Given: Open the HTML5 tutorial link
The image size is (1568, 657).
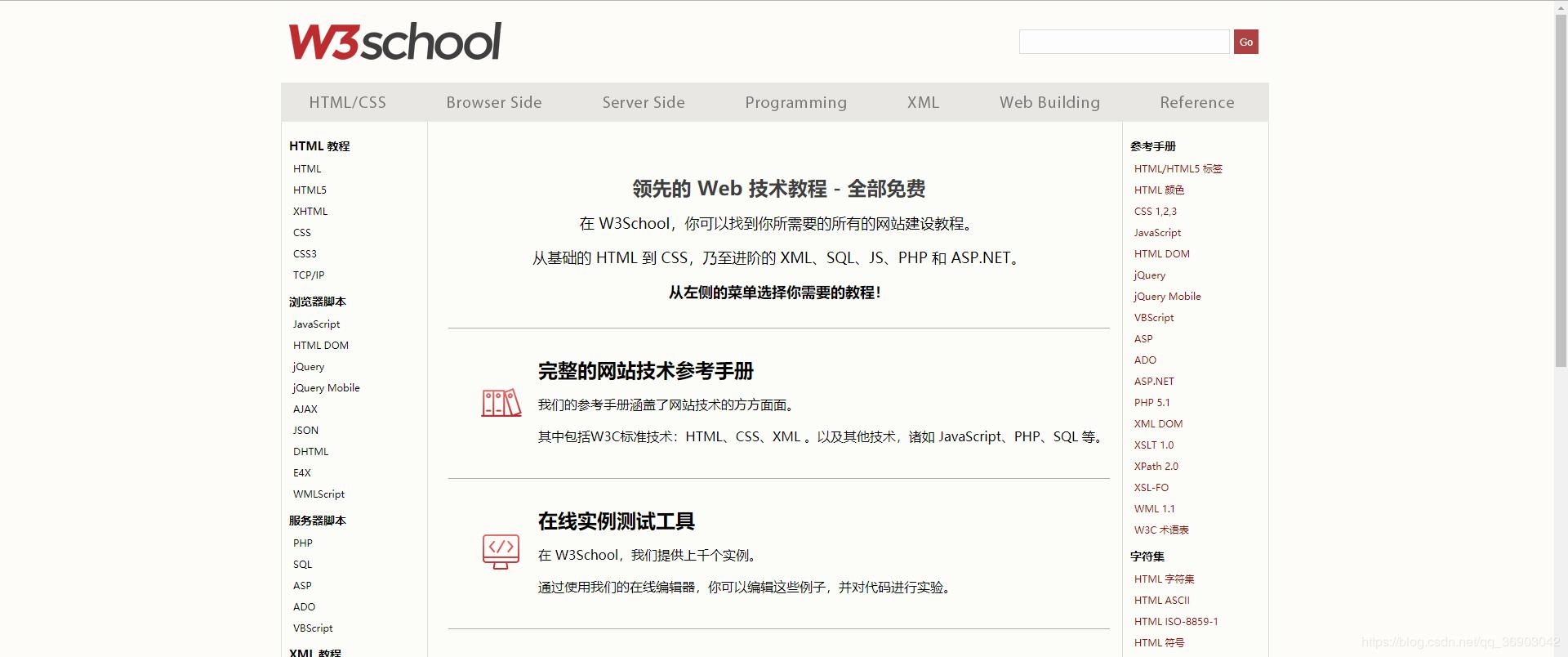Looking at the screenshot, I should coord(310,190).
